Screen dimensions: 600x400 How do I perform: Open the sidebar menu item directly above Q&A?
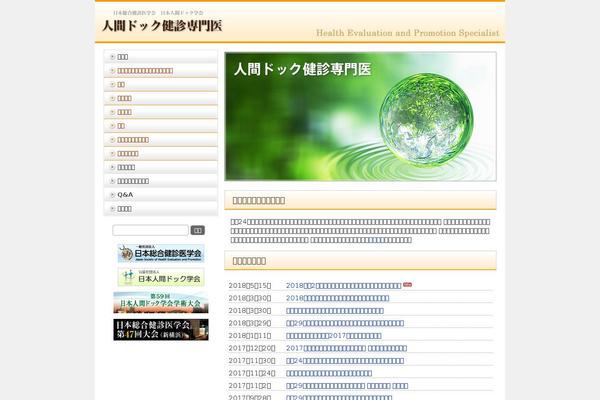161,181
